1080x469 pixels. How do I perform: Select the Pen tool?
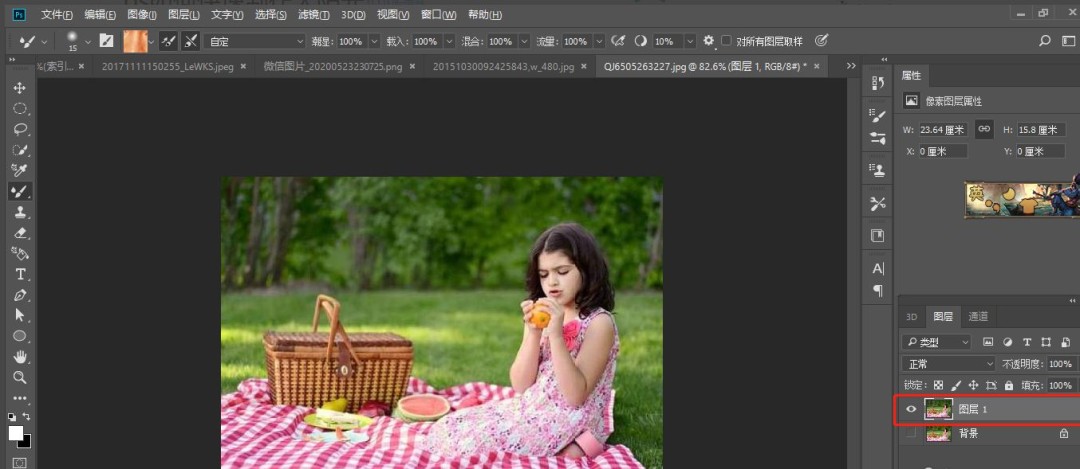19,295
